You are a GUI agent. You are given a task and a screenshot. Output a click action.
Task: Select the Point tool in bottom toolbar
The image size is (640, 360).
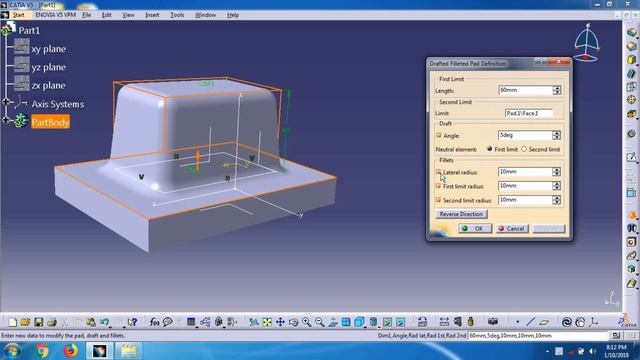coord(518,322)
